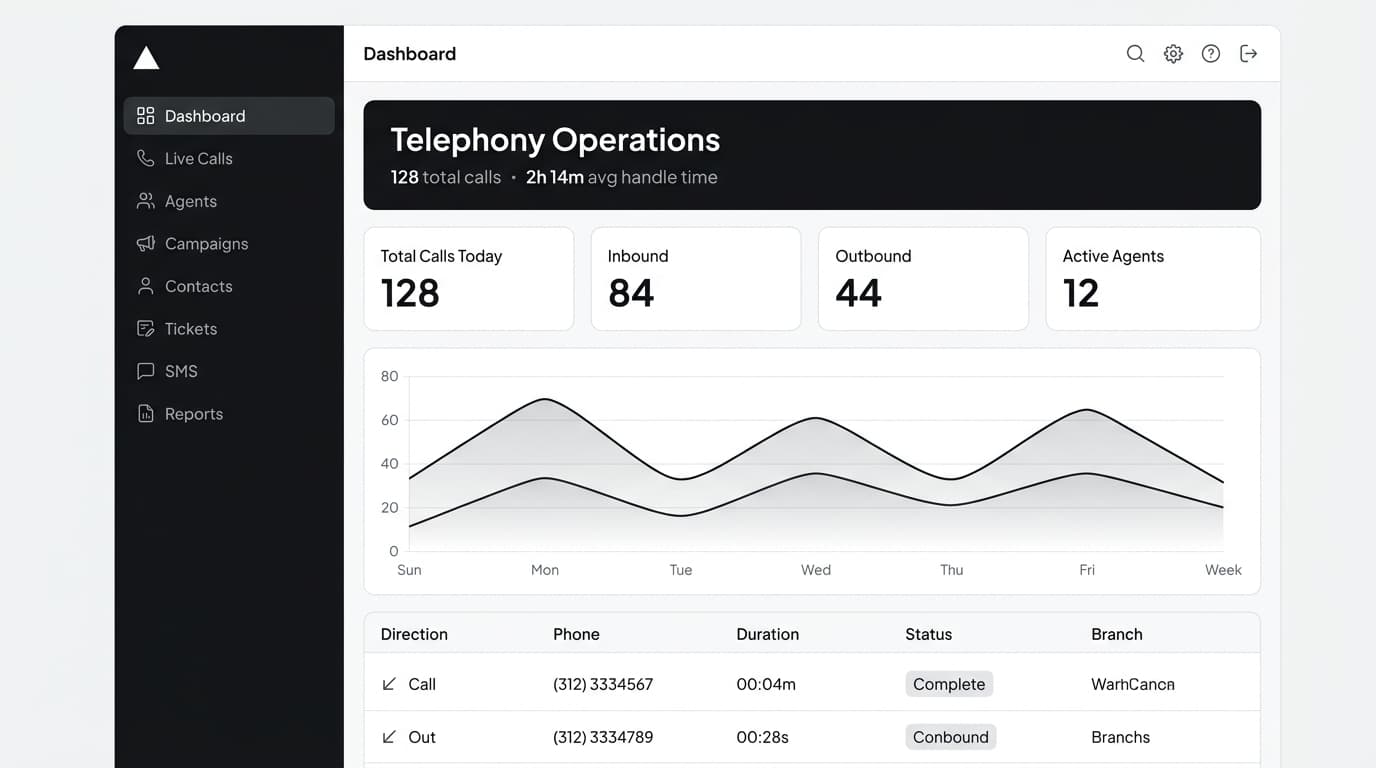This screenshot has width=1376, height=768.
Task: Click the Live Calls phone icon
Action: click(146, 158)
